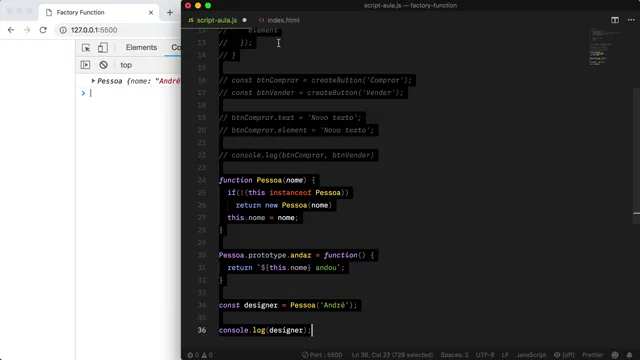Select language mode JavaScript
This screenshot has height=360, width=640.
(x=531, y=355)
